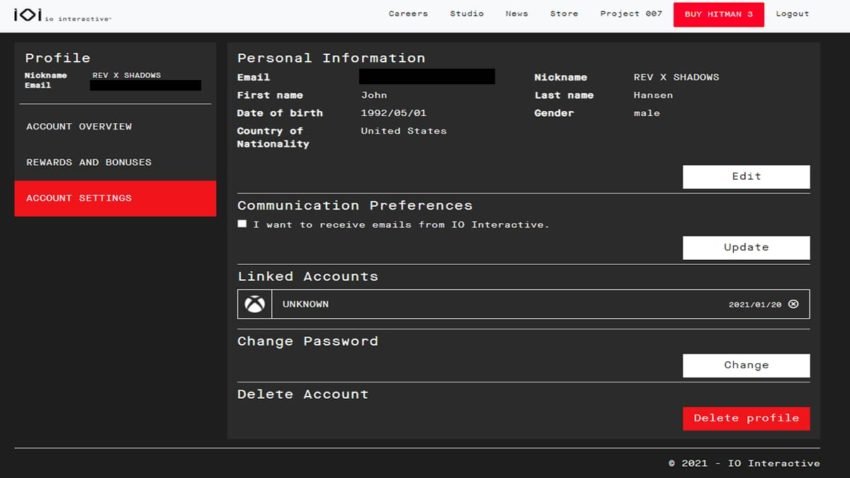Click the linked date 2021/01/20
Screen dimensions: 850x478
pos(755,305)
